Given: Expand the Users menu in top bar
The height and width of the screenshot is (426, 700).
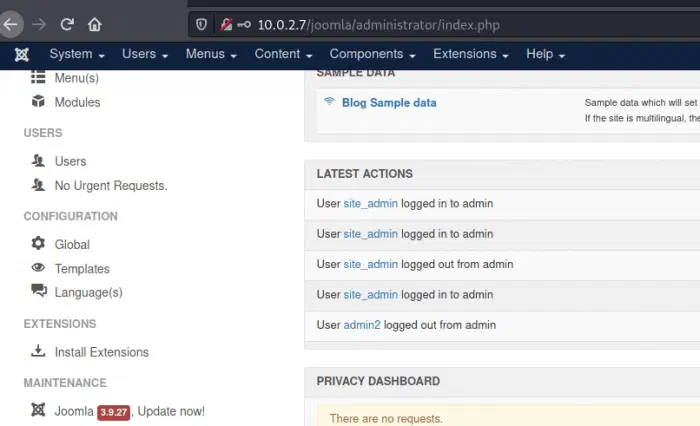Looking at the screenshot, I should pos(145,54).
